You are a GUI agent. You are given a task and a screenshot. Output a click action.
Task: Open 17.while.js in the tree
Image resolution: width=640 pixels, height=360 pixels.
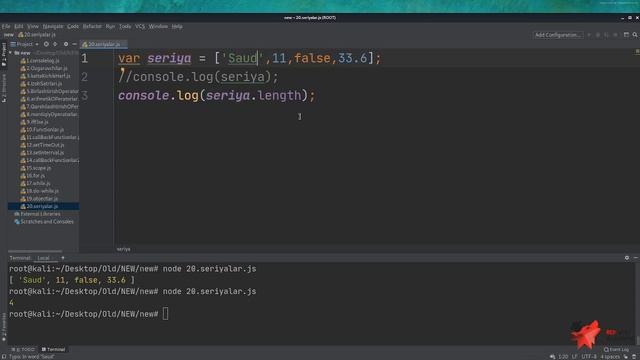36,184
